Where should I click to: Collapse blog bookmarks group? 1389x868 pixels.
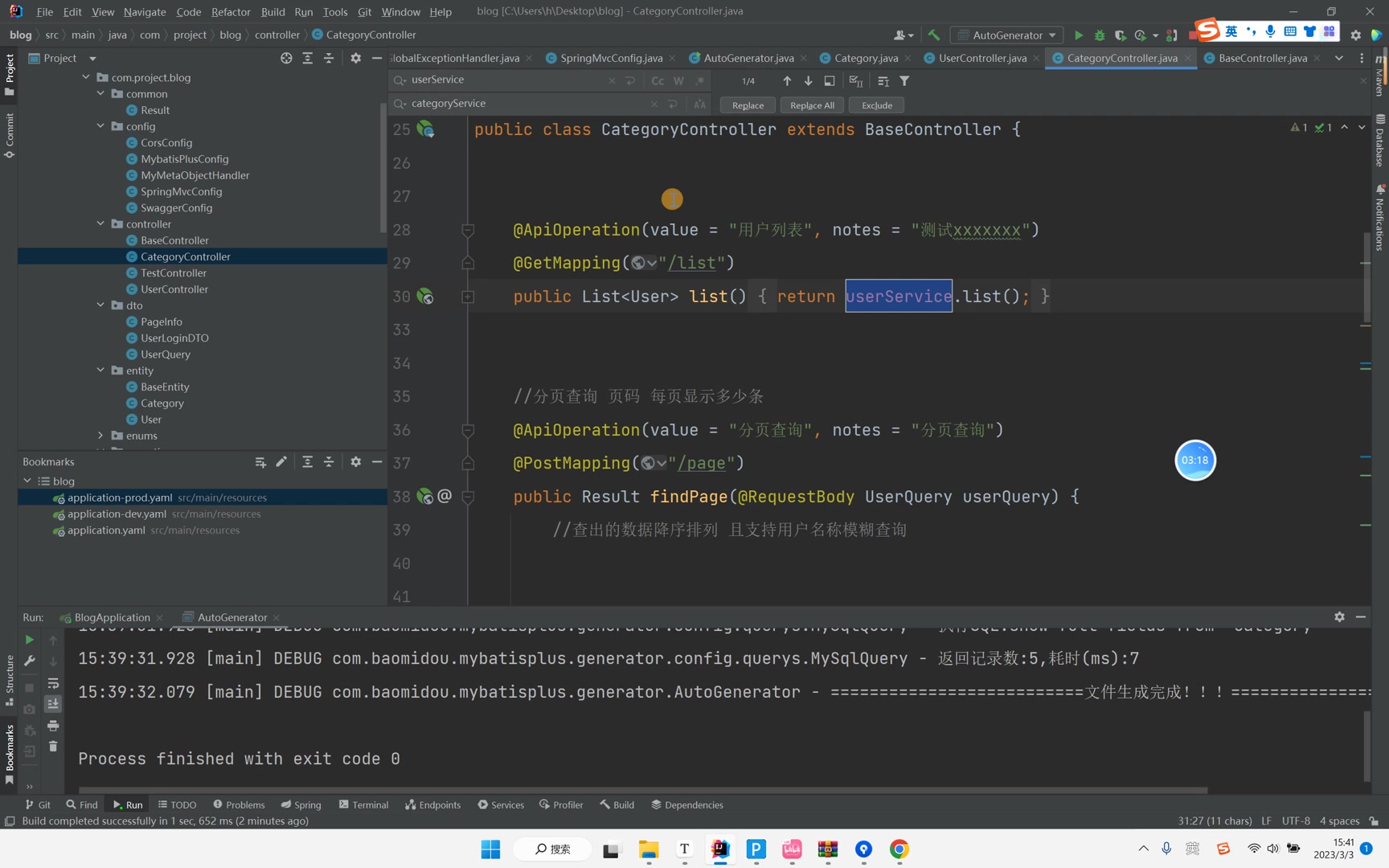(27, 481)
